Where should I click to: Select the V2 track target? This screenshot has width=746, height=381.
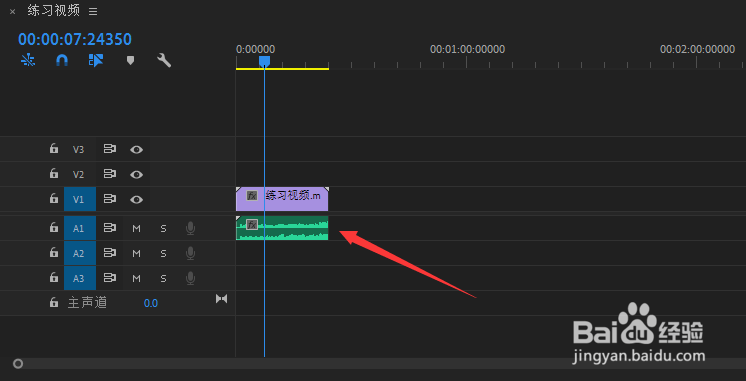click(79, 175)
